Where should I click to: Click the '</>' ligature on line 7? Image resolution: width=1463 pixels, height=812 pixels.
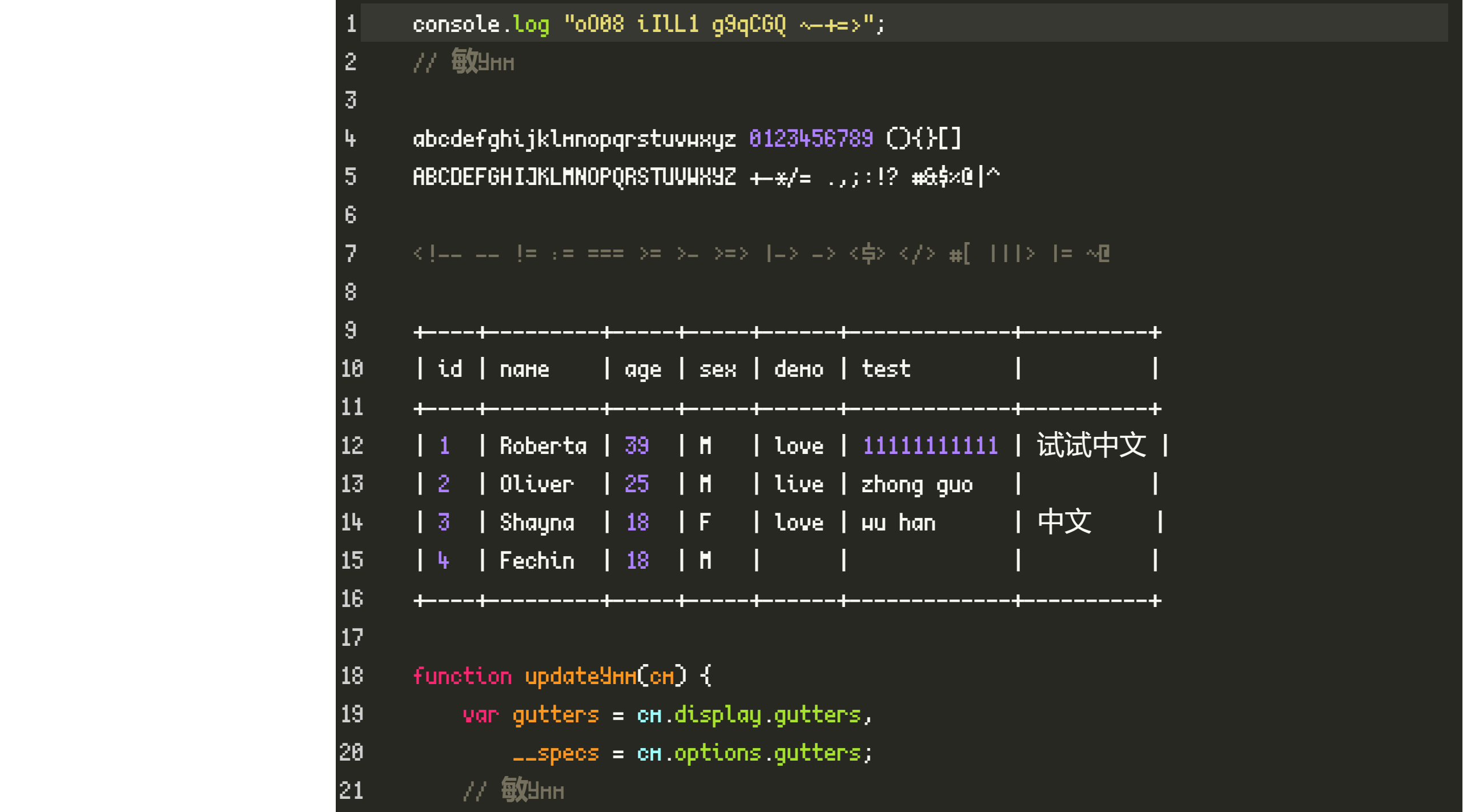[917, 254]
